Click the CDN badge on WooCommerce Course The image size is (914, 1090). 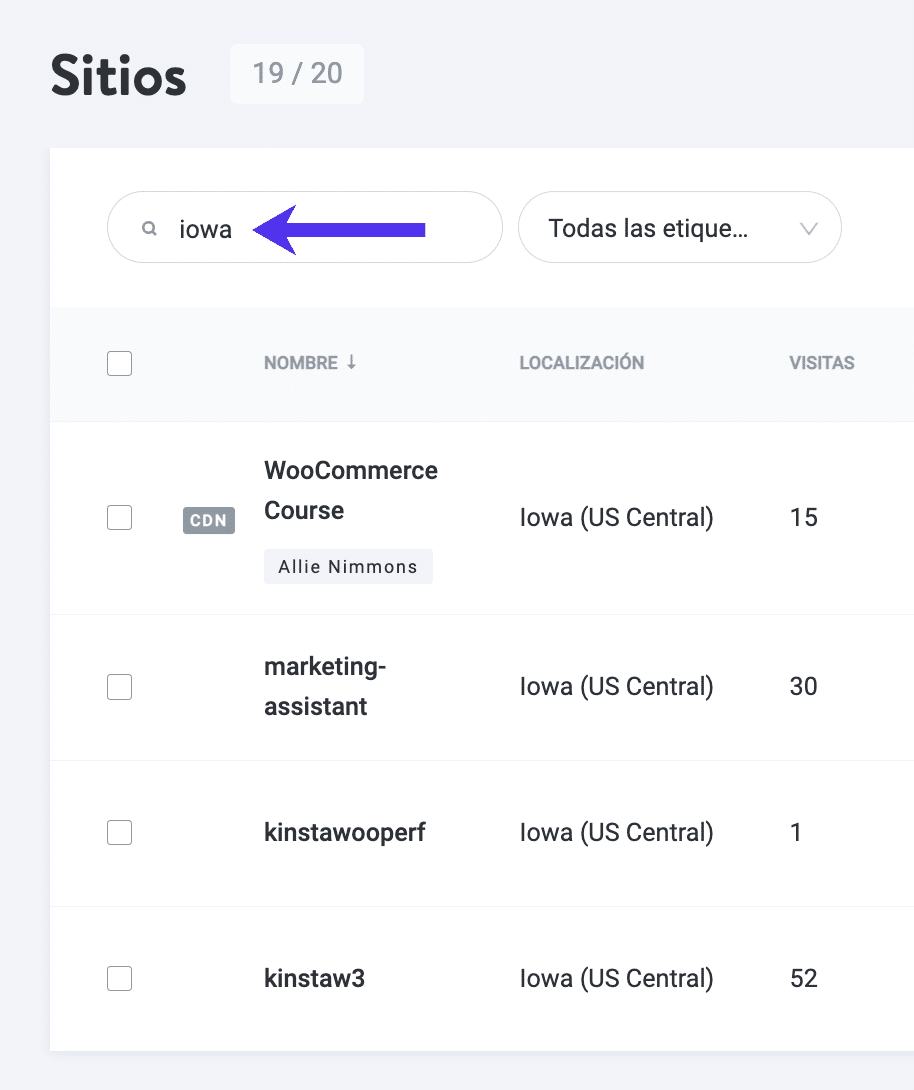point(208,520)
